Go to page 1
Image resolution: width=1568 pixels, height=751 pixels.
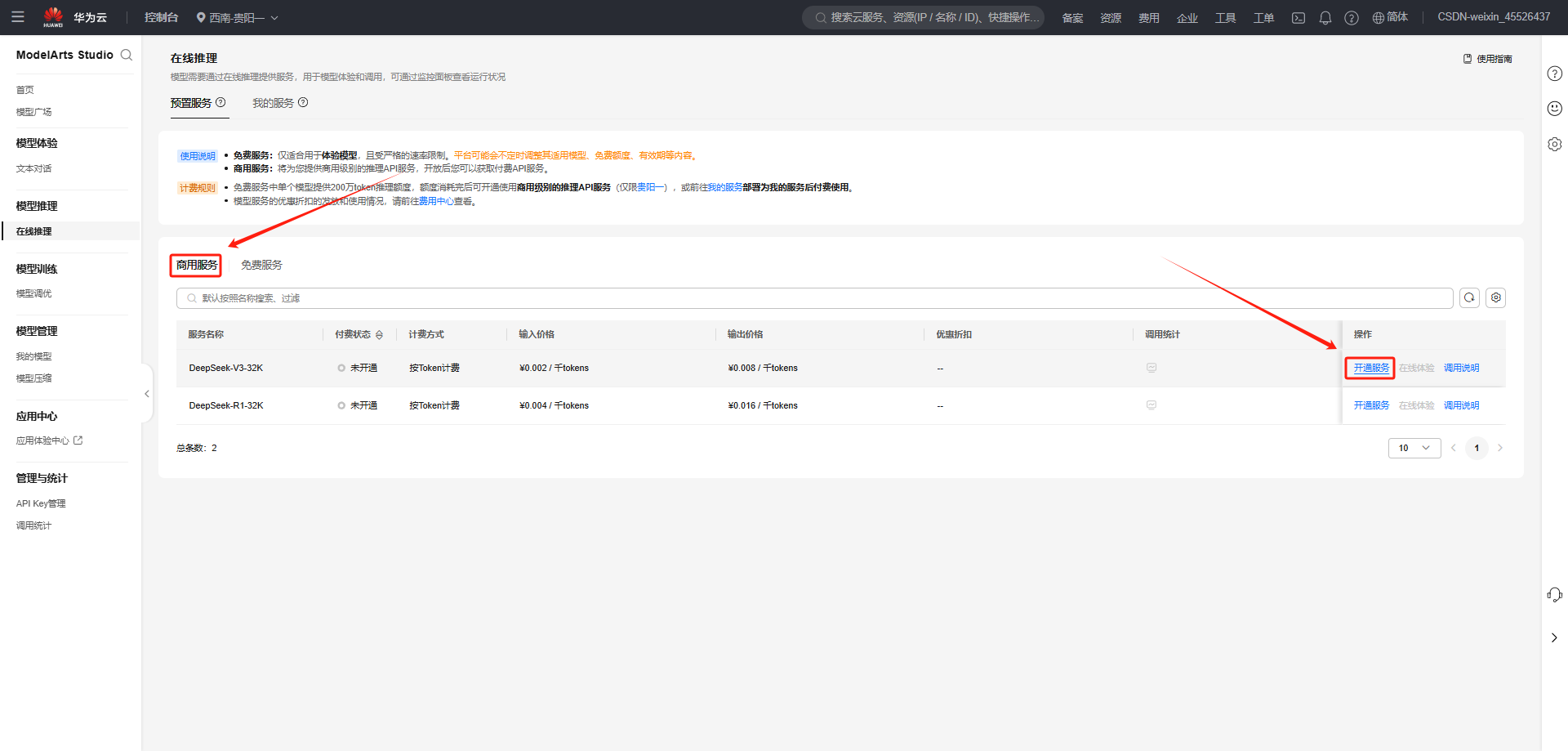coord(1477,448)
